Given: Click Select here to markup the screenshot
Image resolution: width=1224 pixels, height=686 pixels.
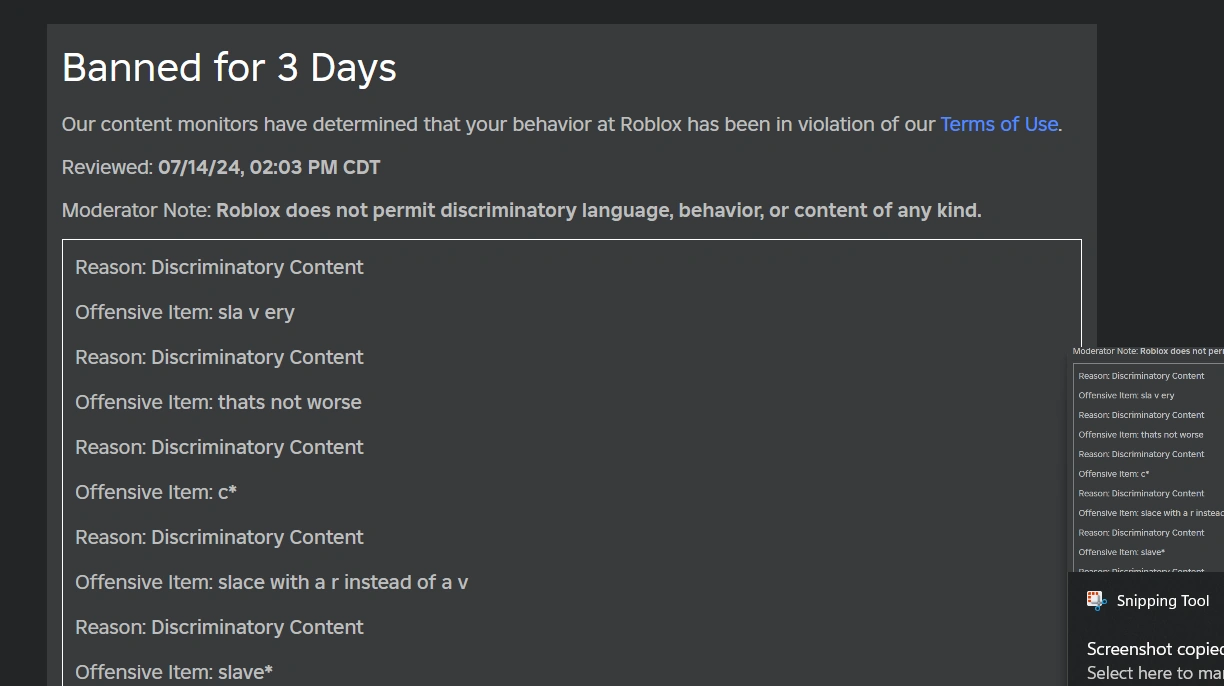Looking at the screenshot, I should (1154, 674).
